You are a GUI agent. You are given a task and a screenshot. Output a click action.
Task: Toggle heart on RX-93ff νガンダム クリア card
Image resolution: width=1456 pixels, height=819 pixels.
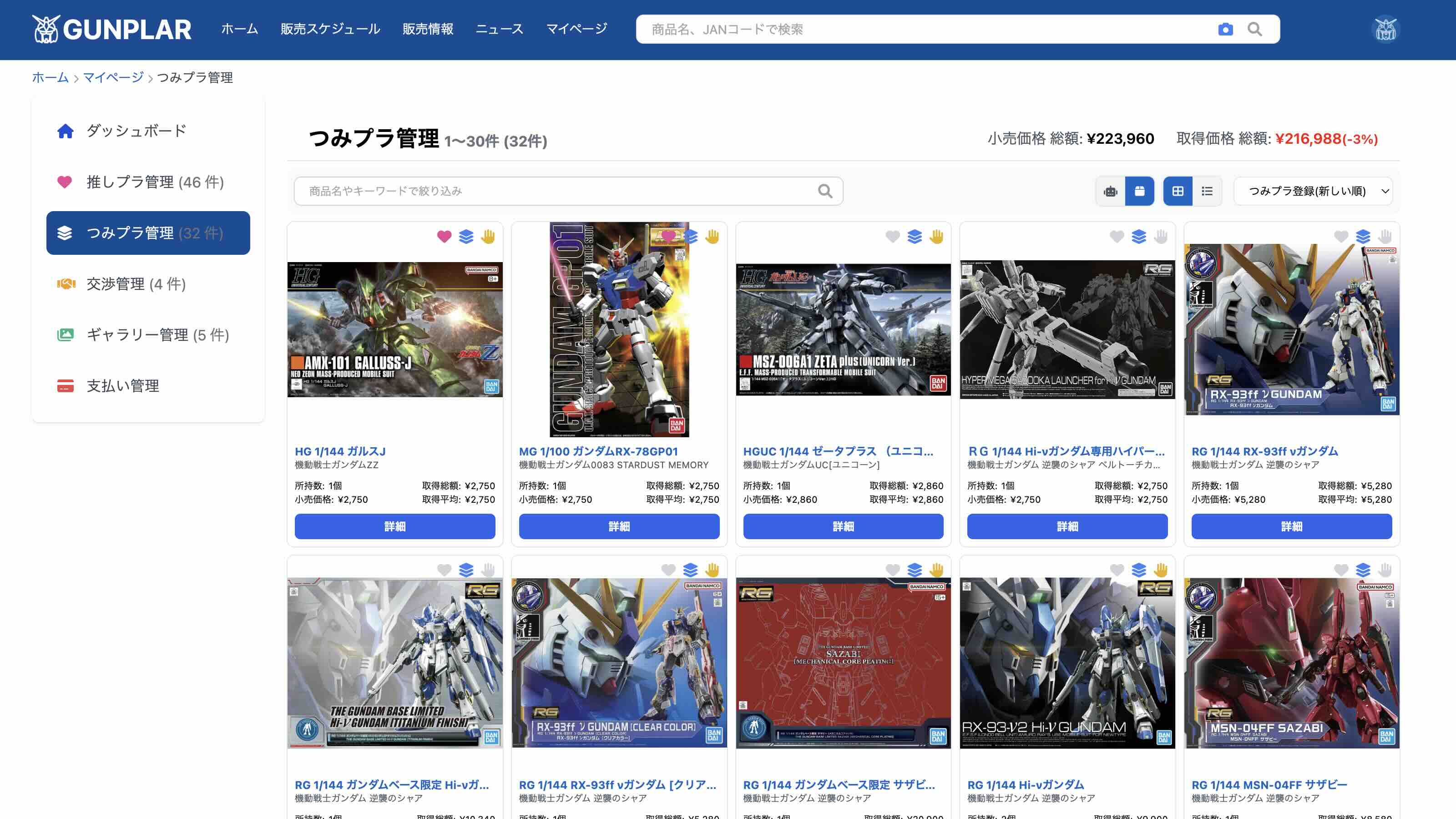(x=669, y=570)
